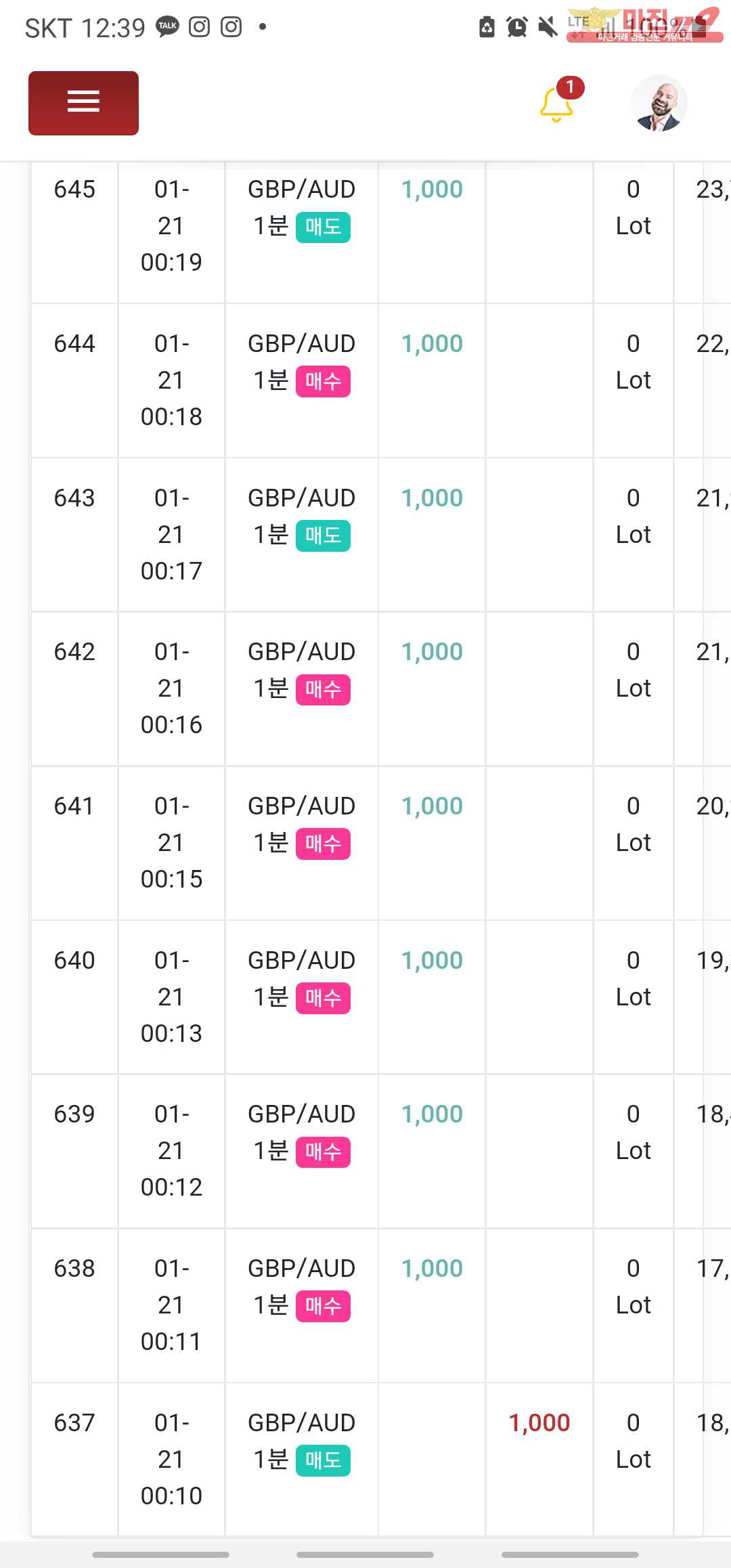The image size is (731, 1568).
Task: Tap the muted sound status icon
Action: pyautogui.click(x=548, y=27)
